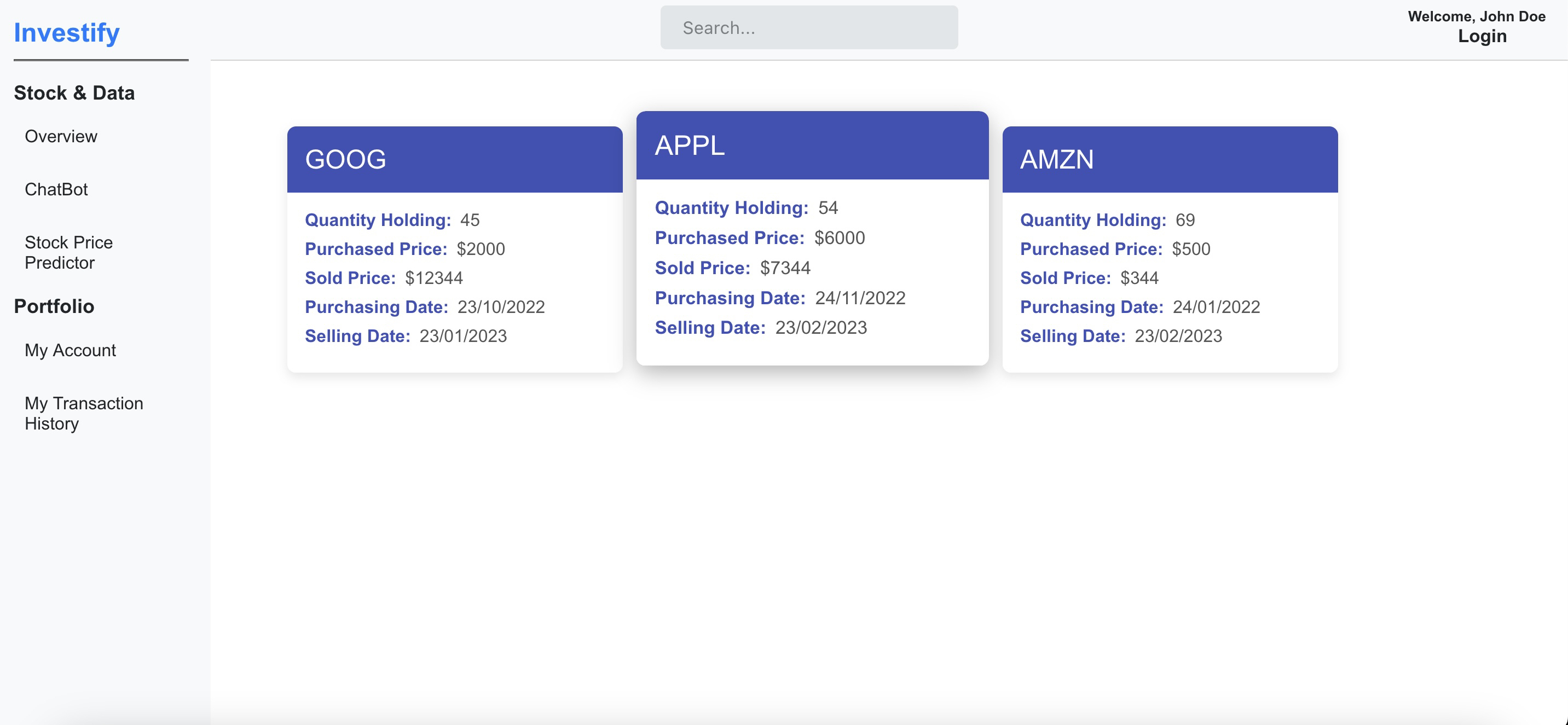
Task: Click the Search input field
Action: [x=808, y=27]
